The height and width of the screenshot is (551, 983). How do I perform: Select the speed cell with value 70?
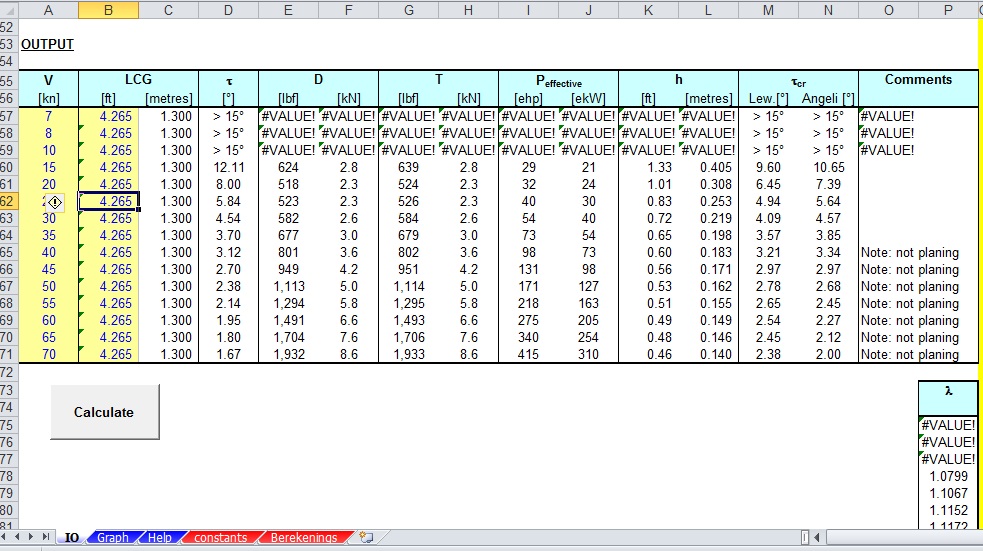(48, 355)
